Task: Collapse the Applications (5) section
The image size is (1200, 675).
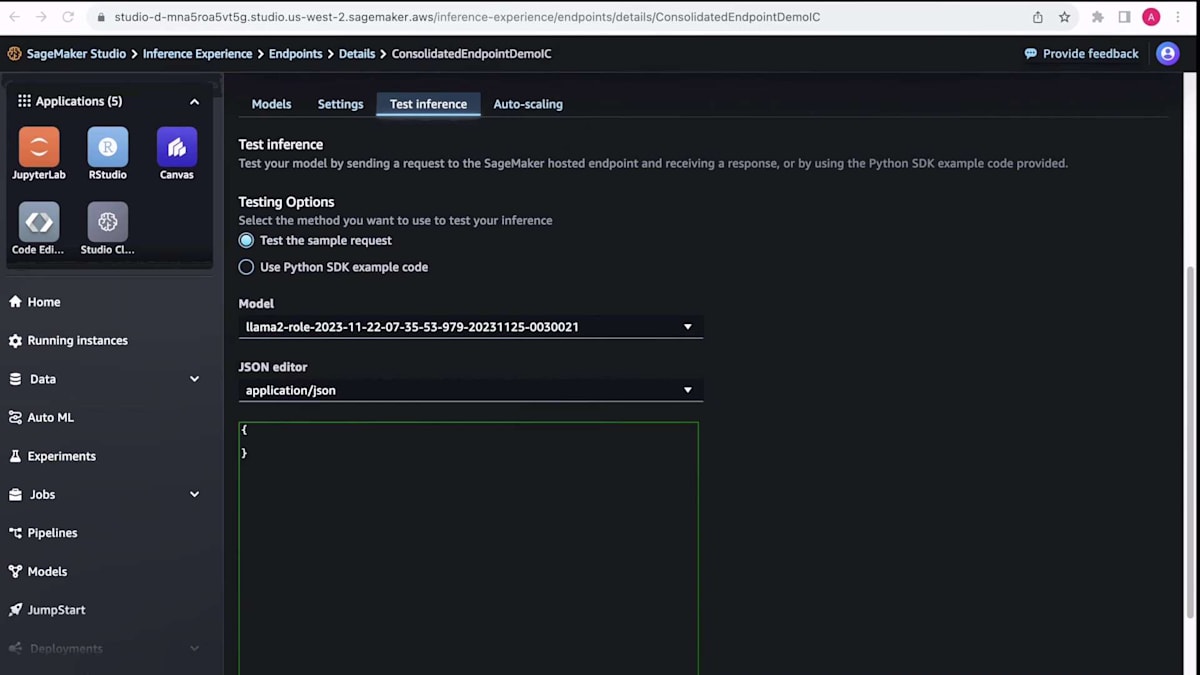Action: pyautogui.click(x=194, y=102)
